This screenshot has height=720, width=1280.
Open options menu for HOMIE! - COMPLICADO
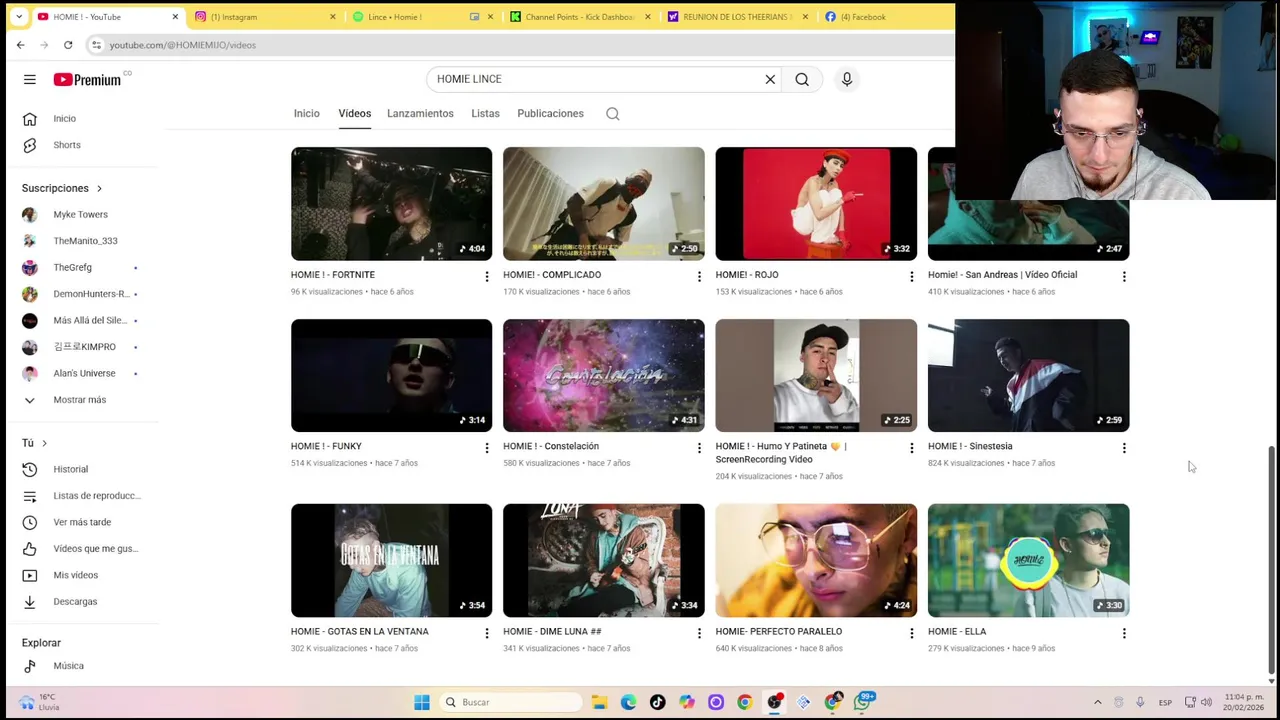699,276
